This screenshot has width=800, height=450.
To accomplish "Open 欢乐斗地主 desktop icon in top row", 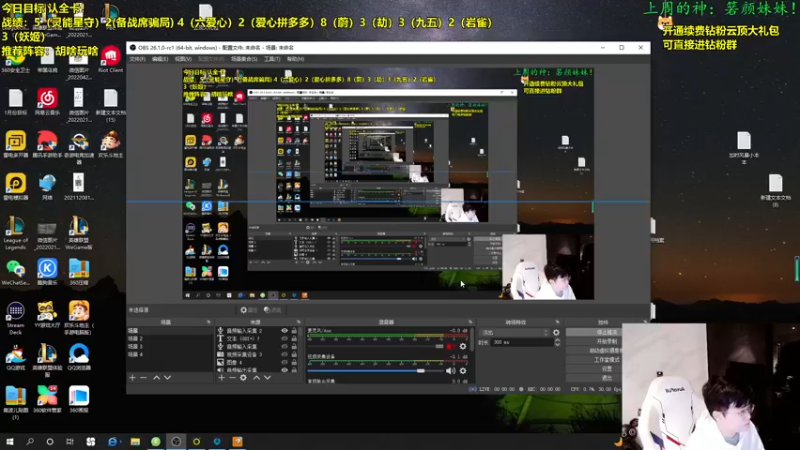I will [110, 144].
